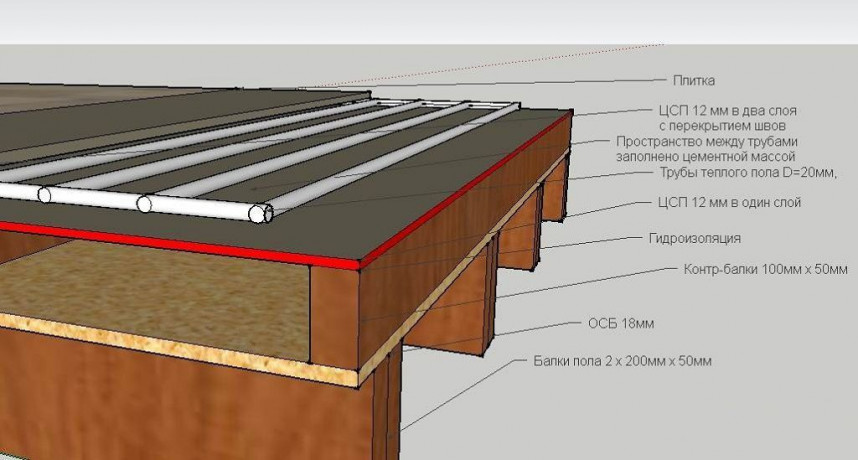This screenshot has height=460, width=858.
Task: Click the Плитка label text
Action: click(693, 80)
